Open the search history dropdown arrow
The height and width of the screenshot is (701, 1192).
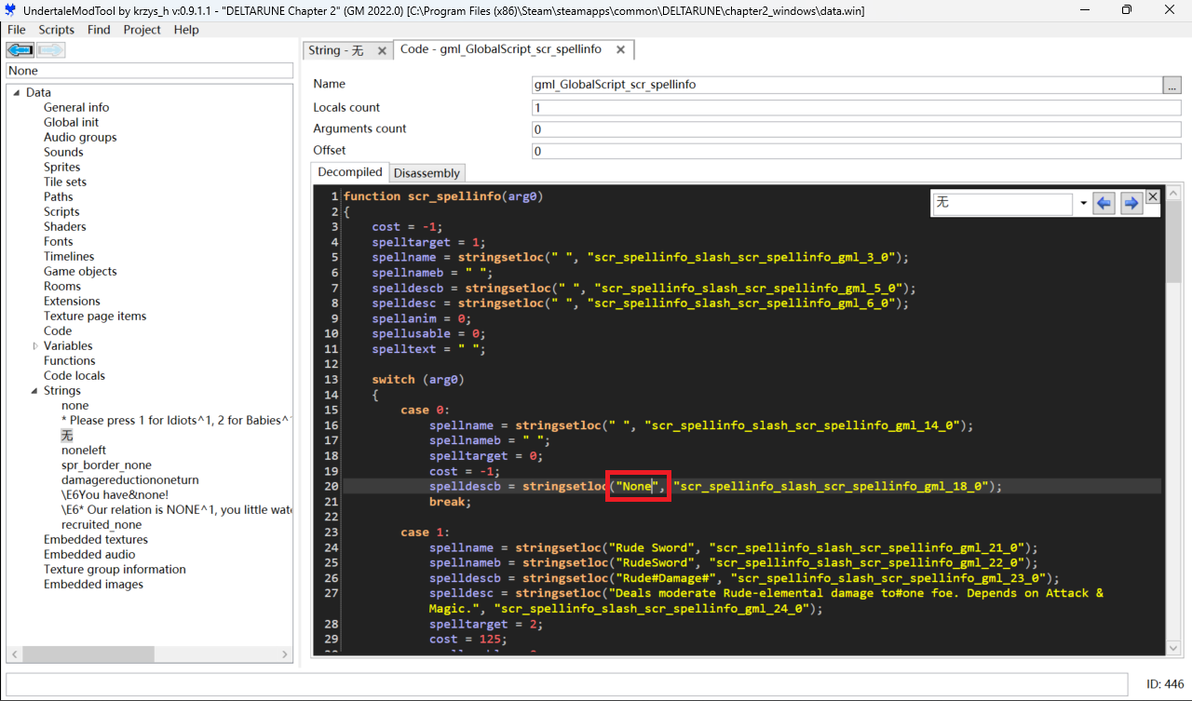pos(1083,203)
